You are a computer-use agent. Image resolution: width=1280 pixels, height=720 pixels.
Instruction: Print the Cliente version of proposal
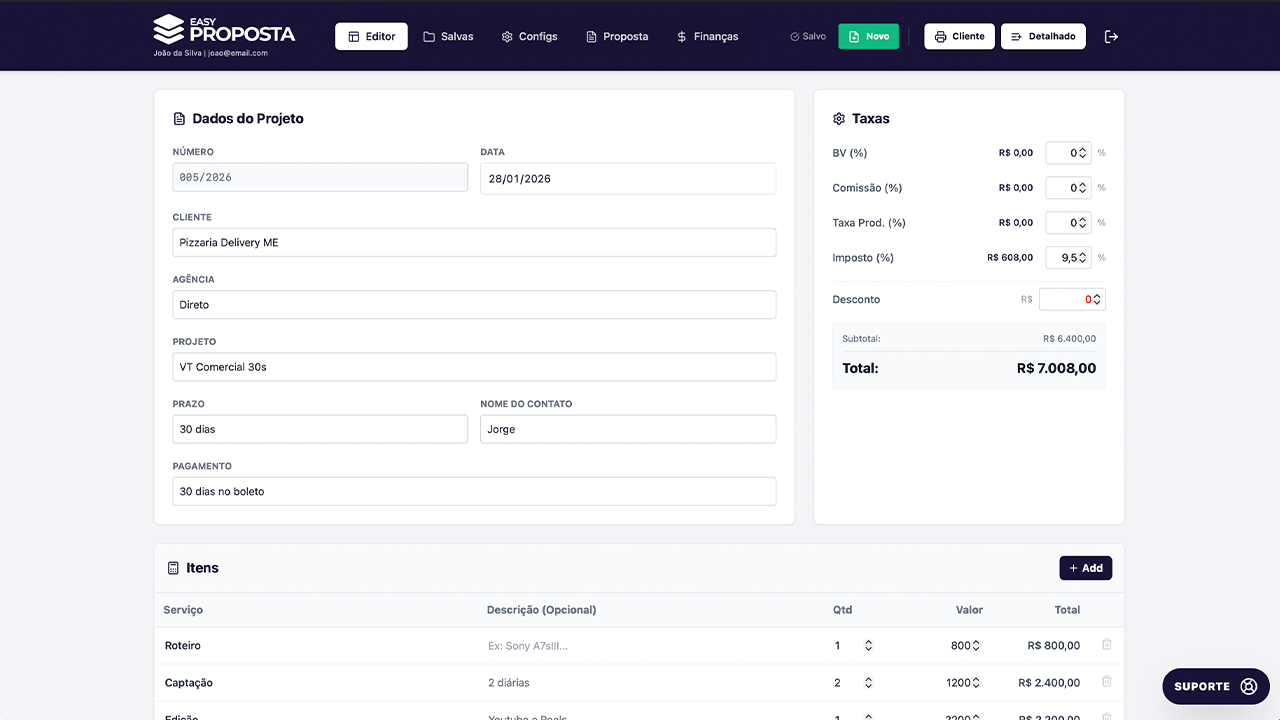(959, 37)
